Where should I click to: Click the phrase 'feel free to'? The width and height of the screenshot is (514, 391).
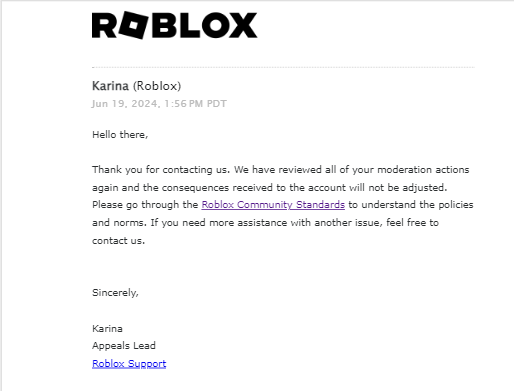[x=412, y=223]
